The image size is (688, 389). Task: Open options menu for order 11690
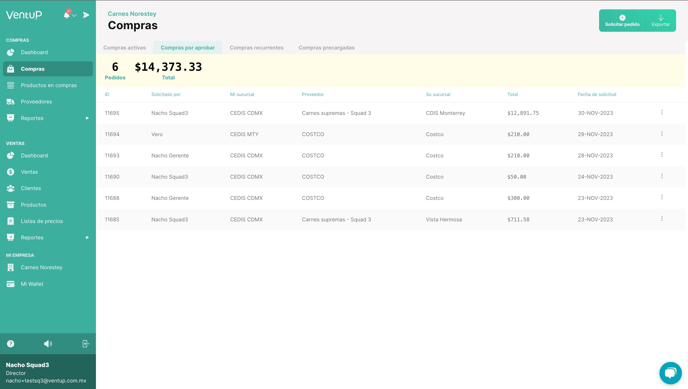pyautogui.click(x=662, y=176)
